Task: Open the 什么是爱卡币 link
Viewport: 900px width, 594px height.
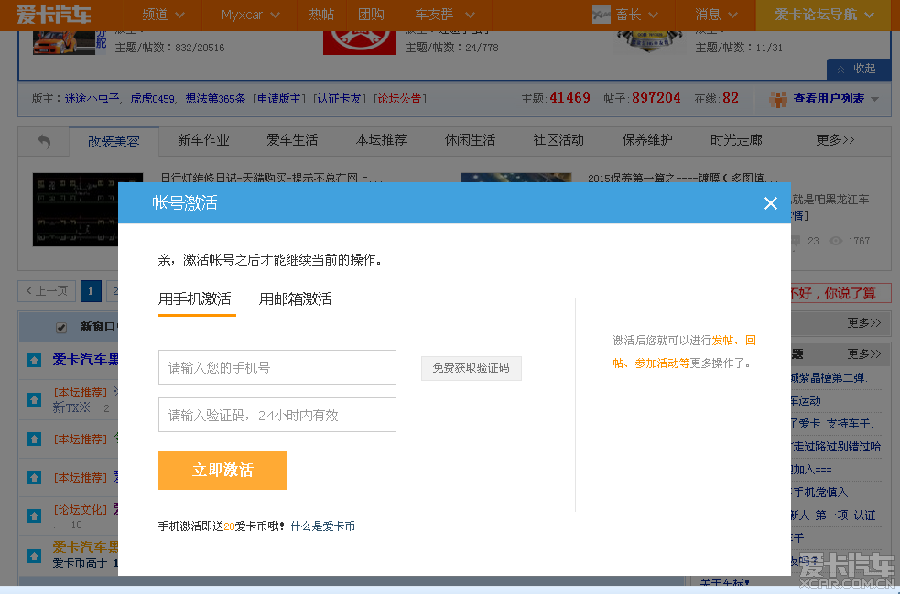Action: [323, 526]
